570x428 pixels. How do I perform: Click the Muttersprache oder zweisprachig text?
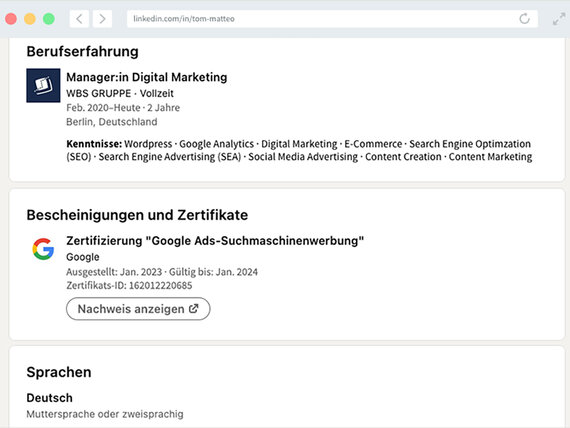105,414
